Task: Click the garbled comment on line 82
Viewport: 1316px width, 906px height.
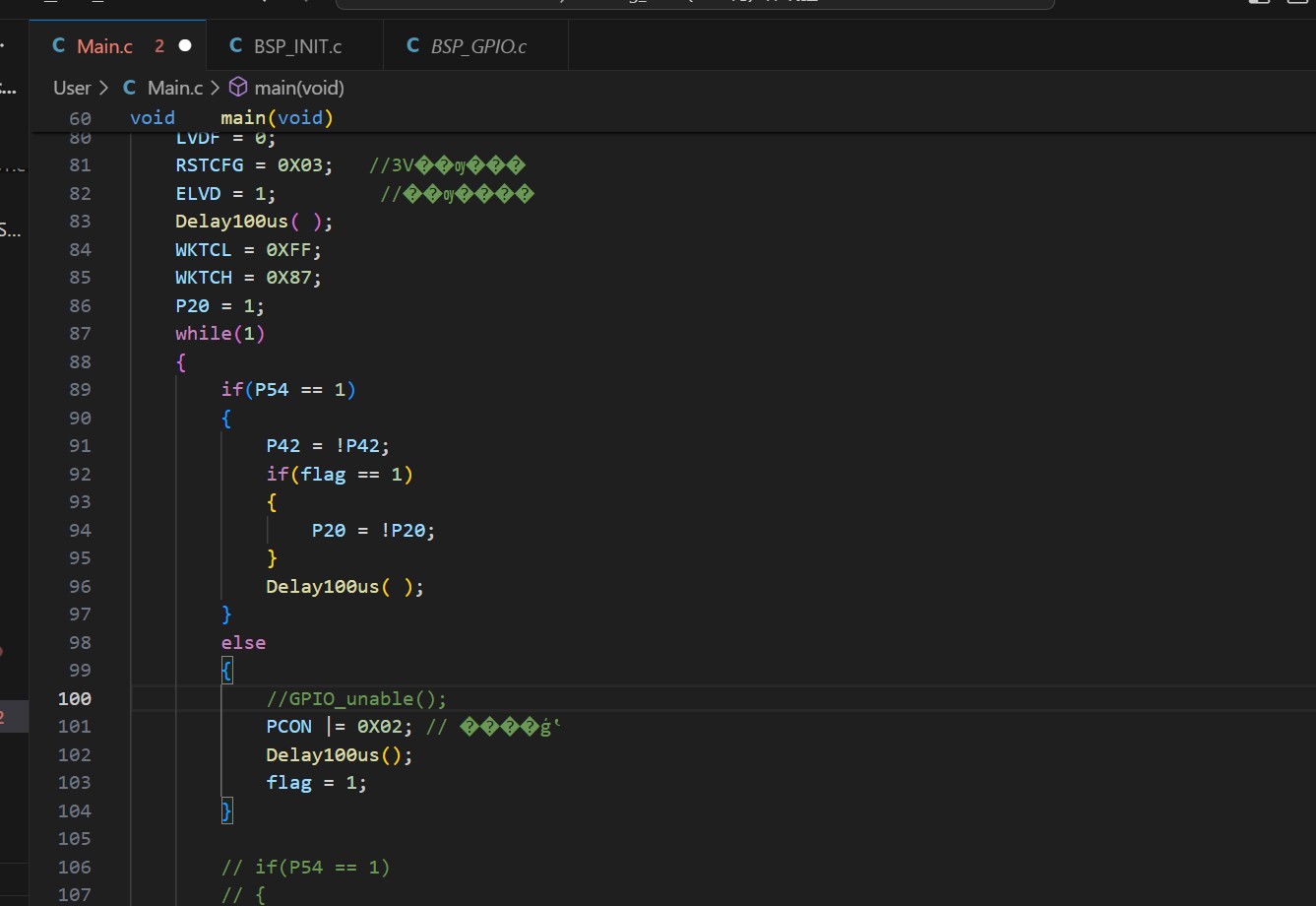Action: point(458,193)
